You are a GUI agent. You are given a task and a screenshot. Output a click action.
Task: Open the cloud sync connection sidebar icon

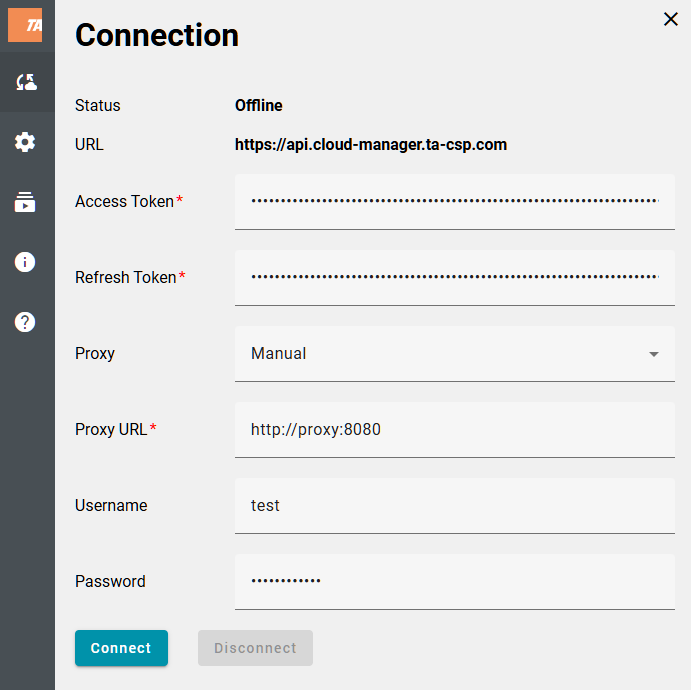[x=26, y=83]
